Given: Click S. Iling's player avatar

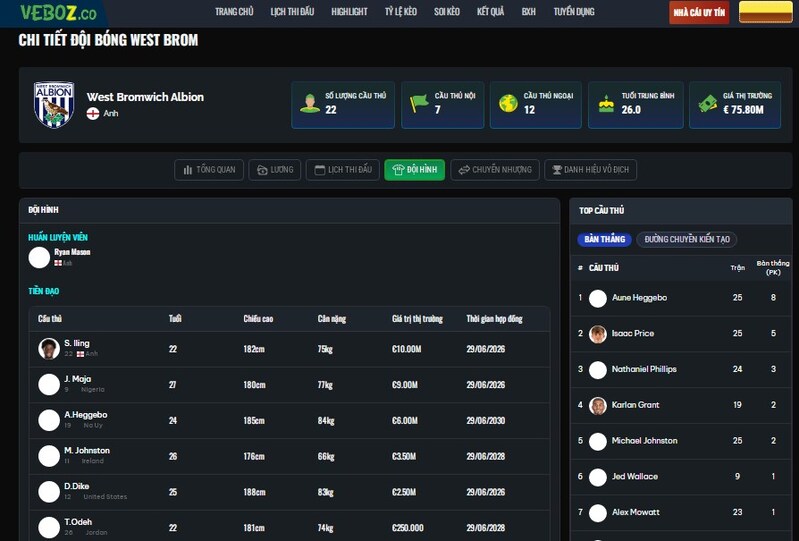Looking at the screenshot, I should point(49,348).
